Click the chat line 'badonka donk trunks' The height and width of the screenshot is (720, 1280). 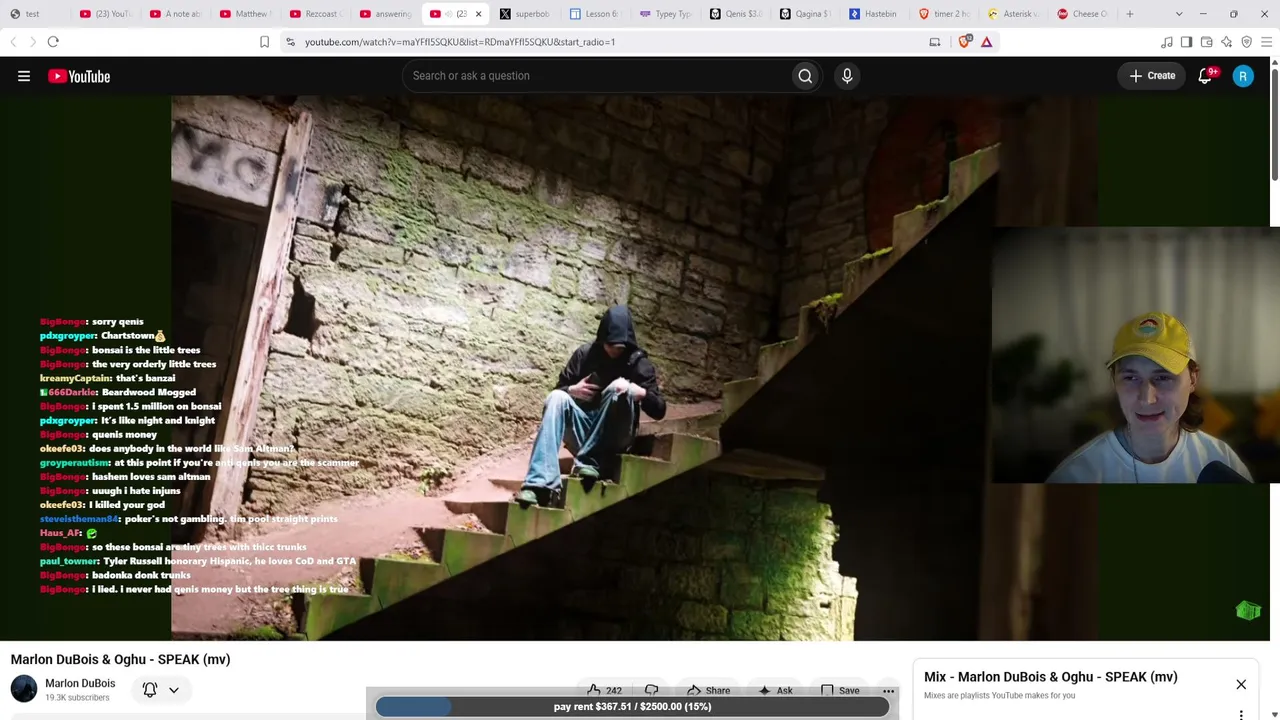point(141,575)
